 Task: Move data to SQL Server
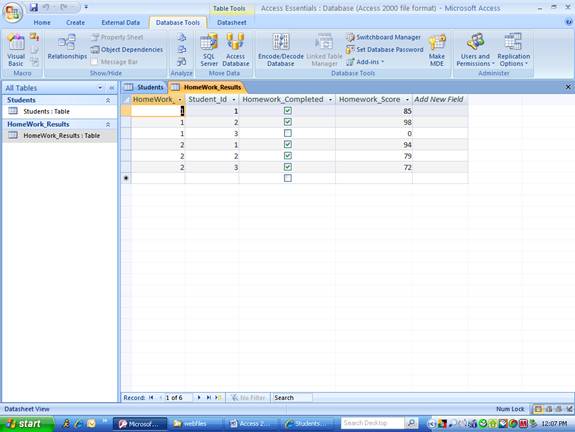coord(209,50)
